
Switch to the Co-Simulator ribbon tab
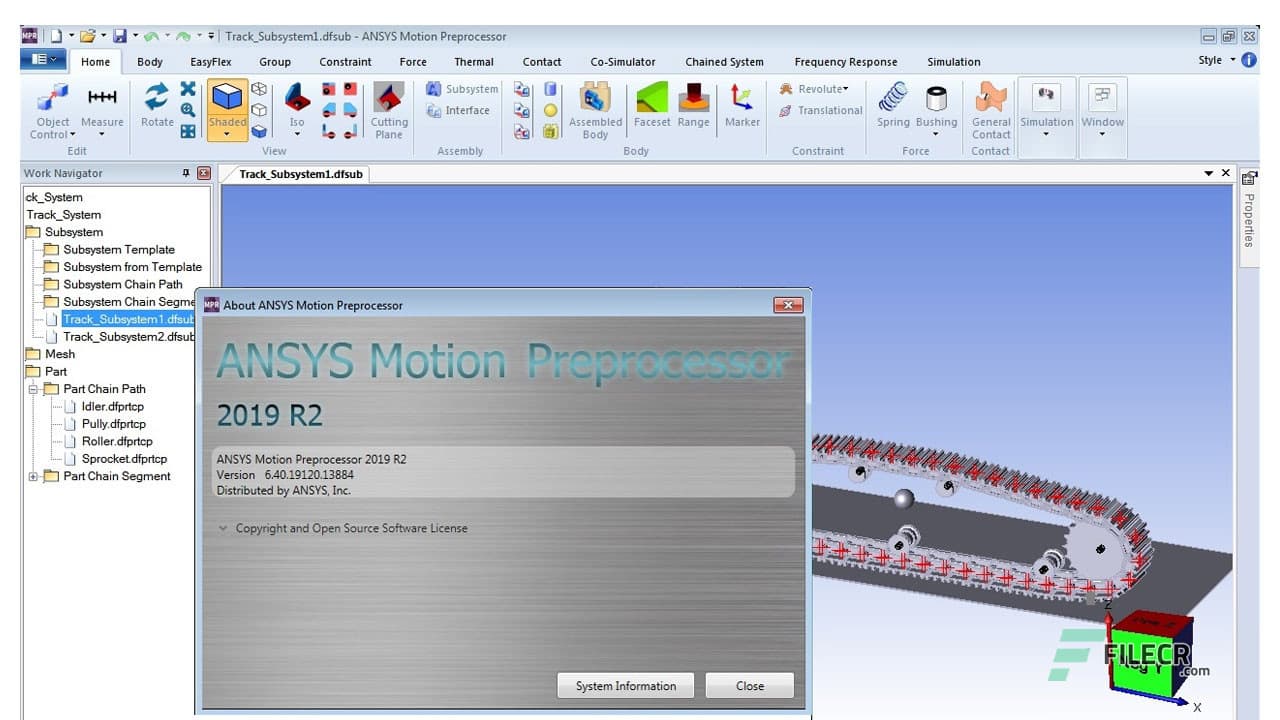[x=622, y=61]
